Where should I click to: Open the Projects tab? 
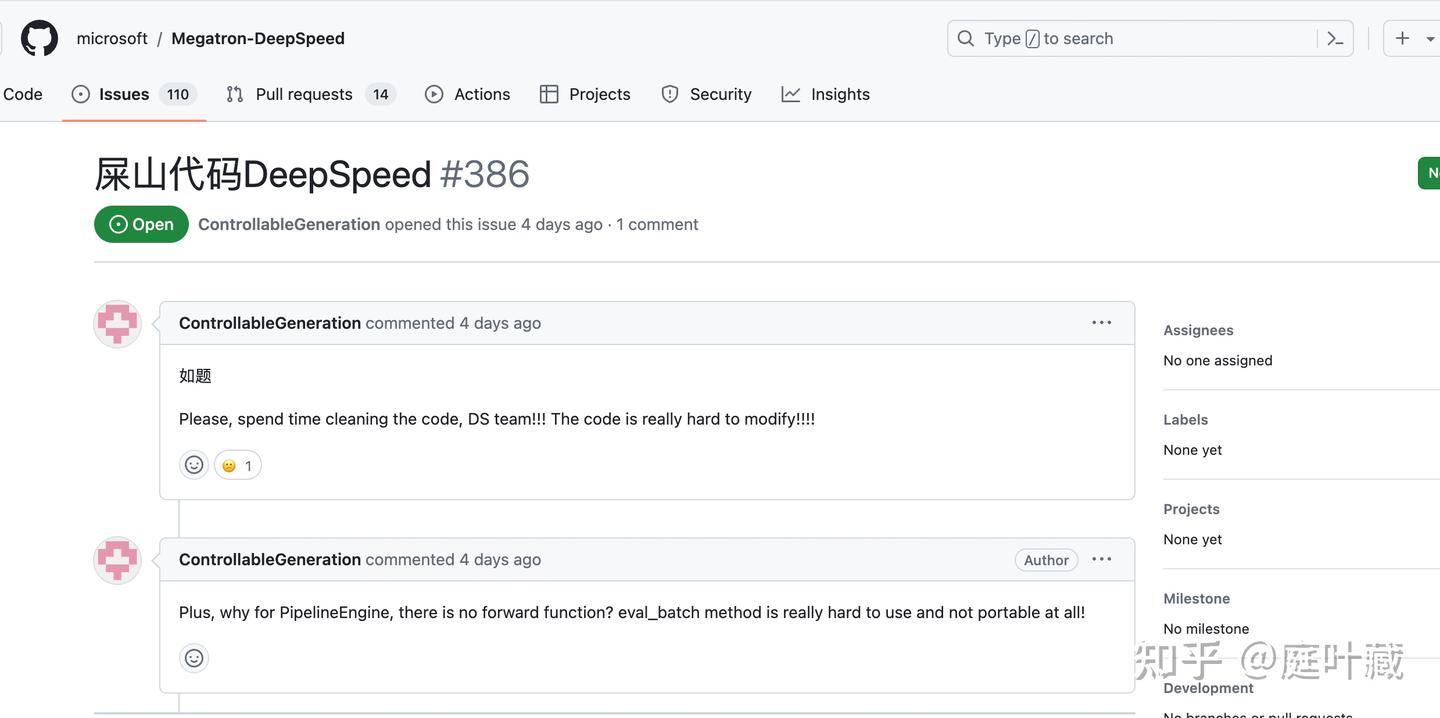(599, 94)
